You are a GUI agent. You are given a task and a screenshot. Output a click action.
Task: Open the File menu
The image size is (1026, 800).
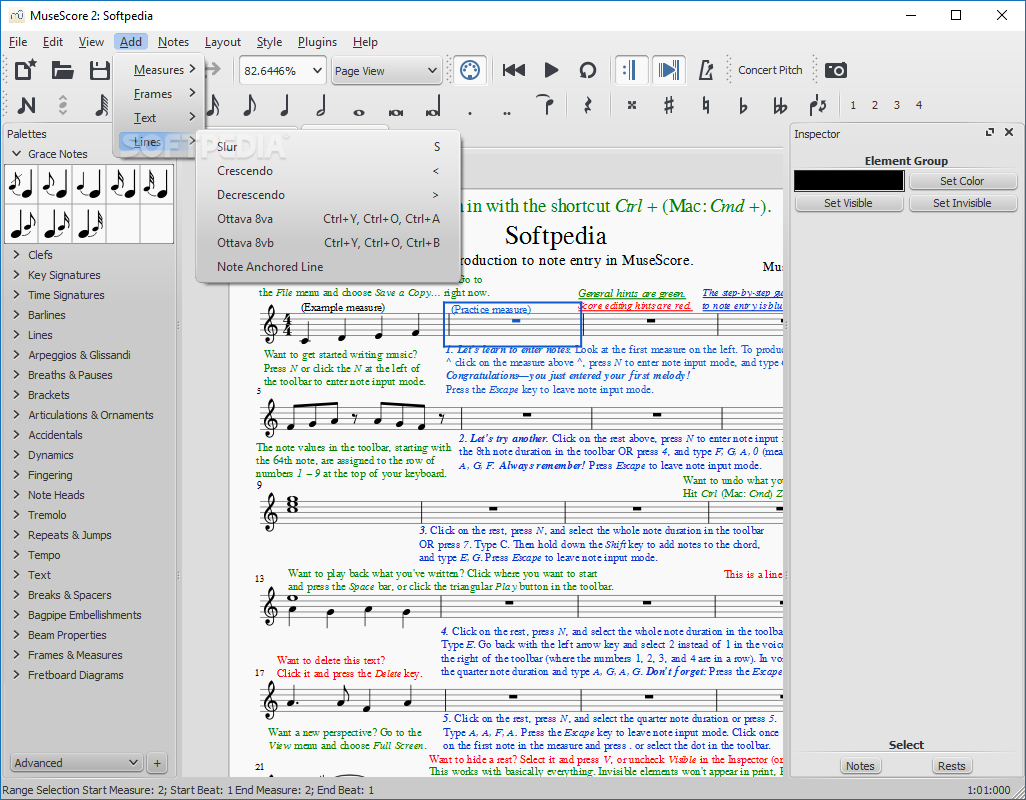18,42
